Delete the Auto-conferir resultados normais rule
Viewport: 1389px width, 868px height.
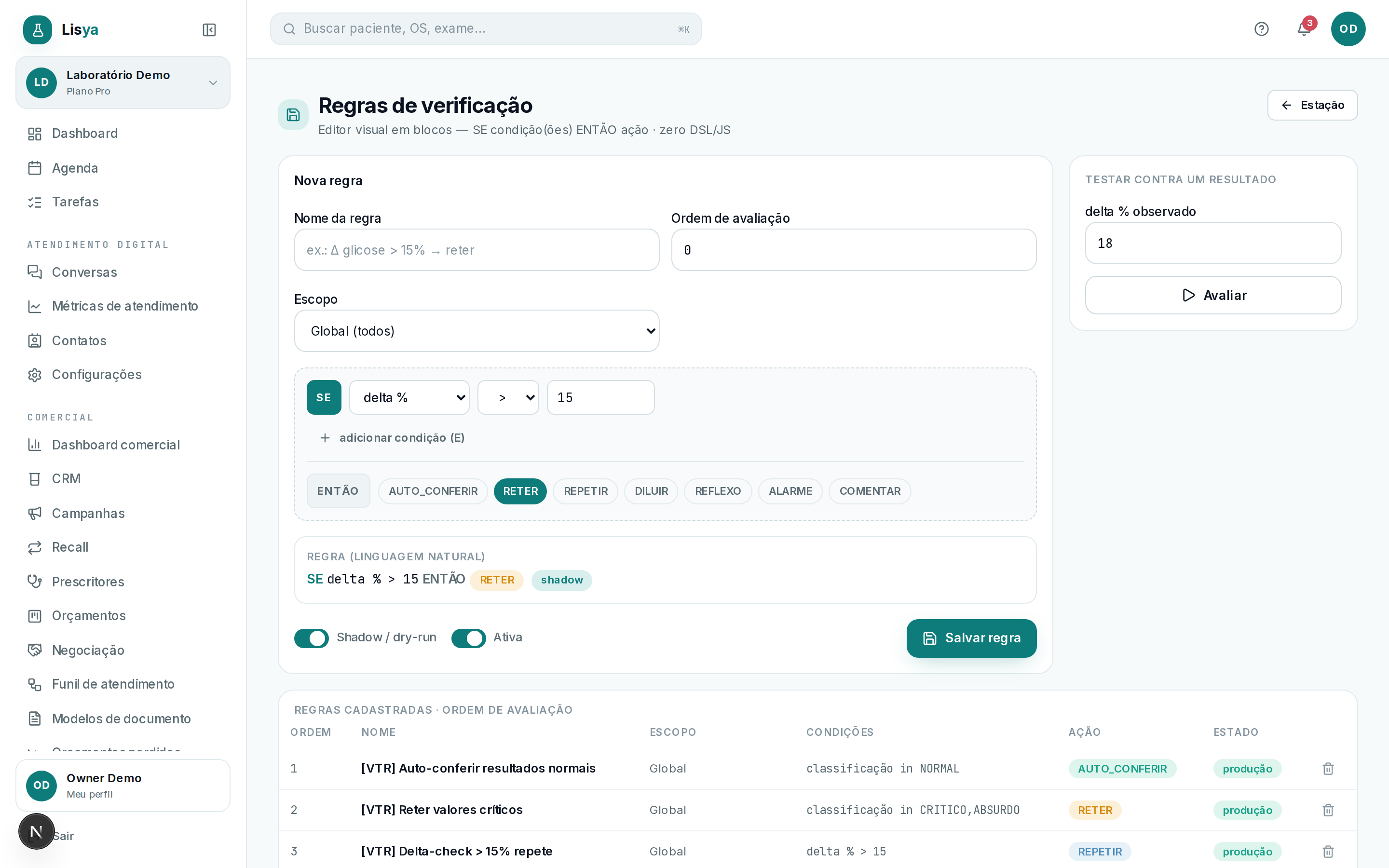coord(1328,769)
